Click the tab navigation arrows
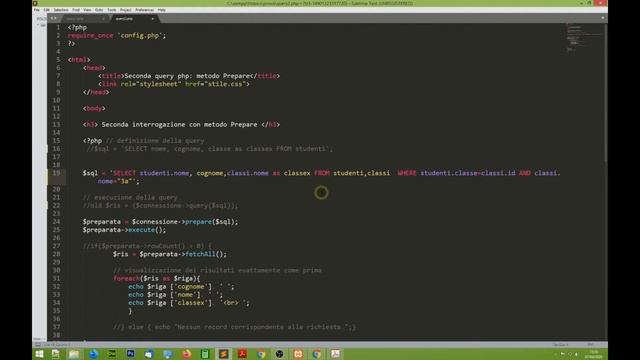 point(54,18)
